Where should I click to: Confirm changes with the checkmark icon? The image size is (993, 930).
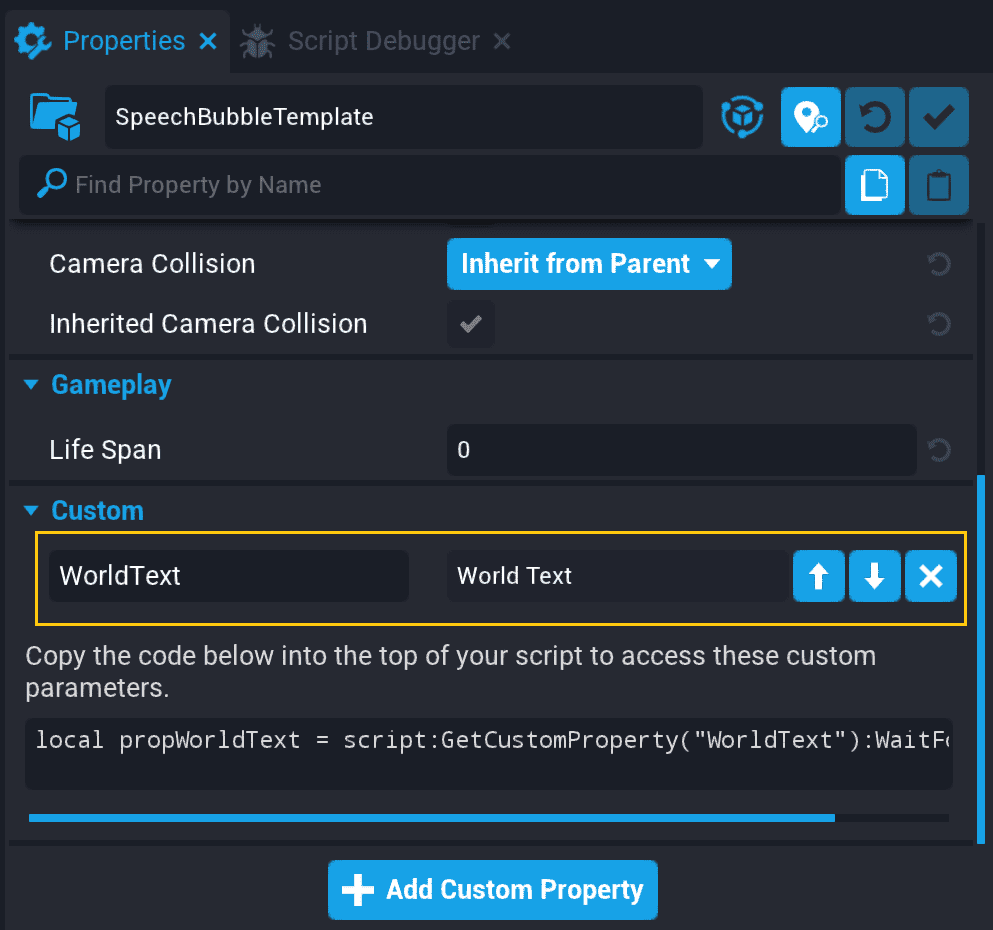coord(938,117)
